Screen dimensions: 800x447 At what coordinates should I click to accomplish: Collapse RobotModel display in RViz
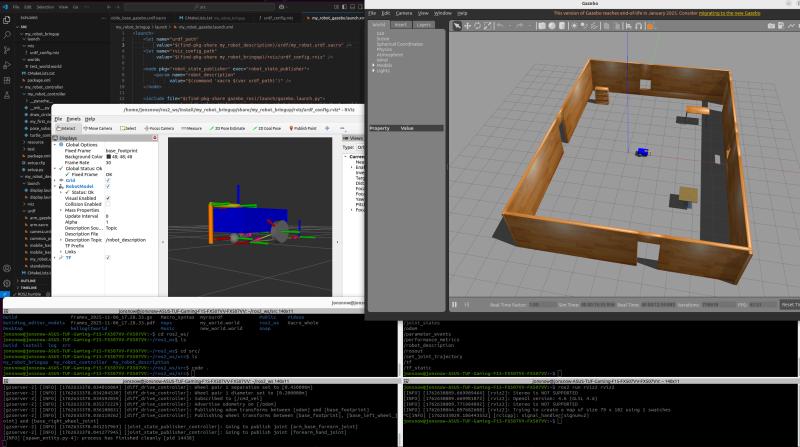coord(55,186)
